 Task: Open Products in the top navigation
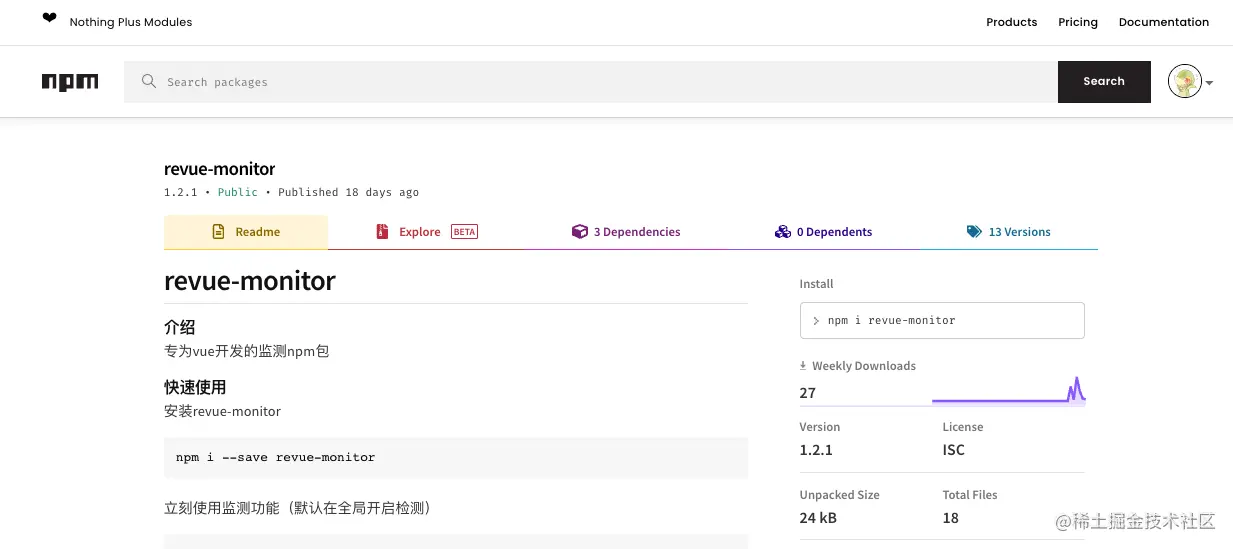pos(1011,22)
